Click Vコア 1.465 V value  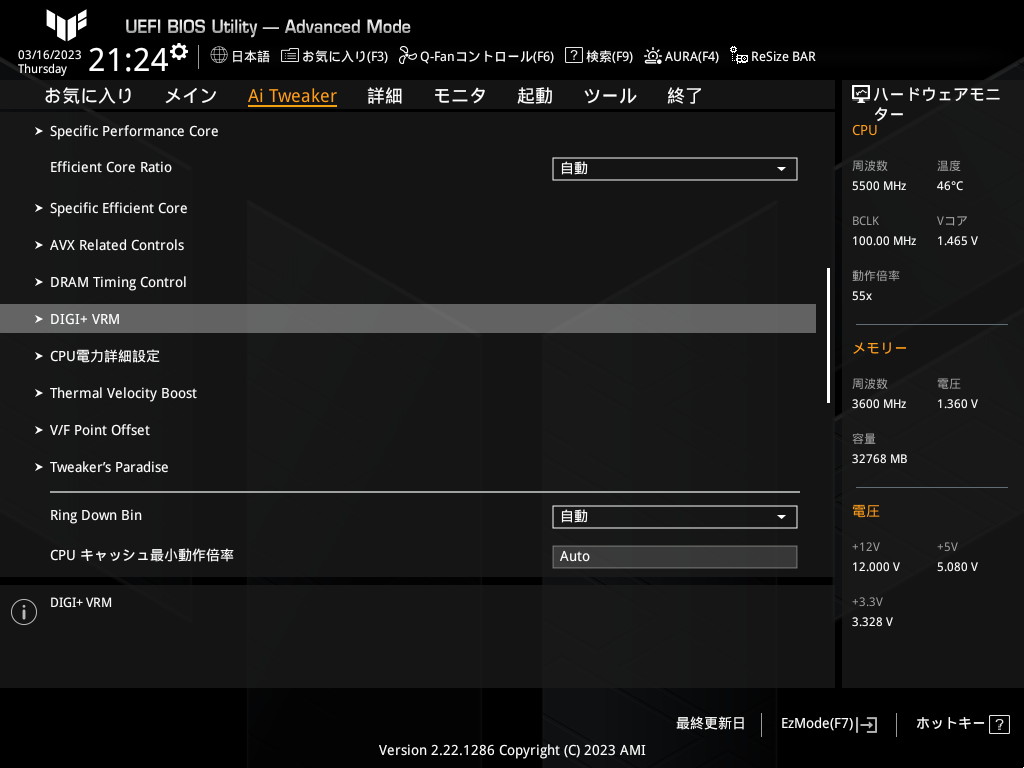[957, 241]
